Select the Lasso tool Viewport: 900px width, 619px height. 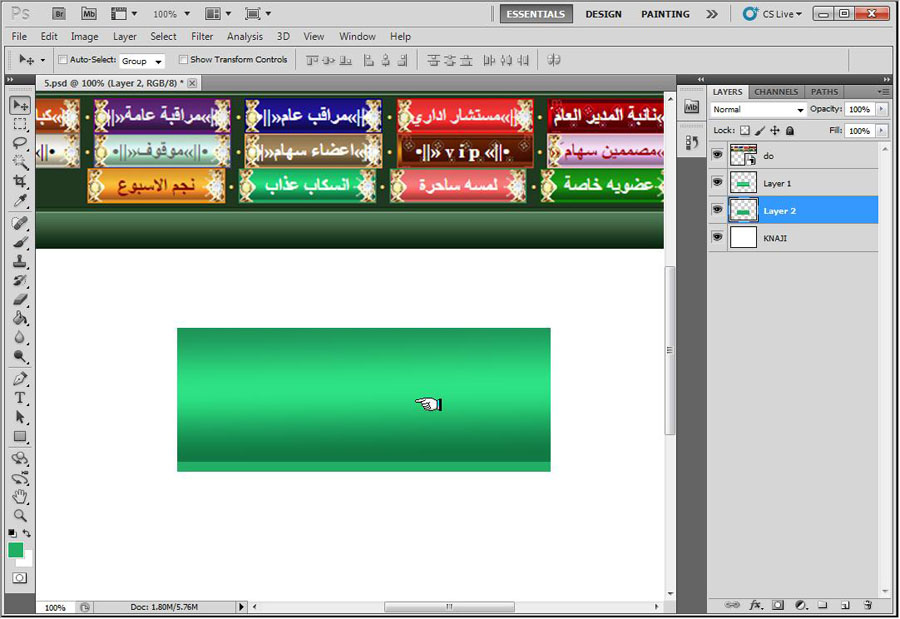coord(20,143)
